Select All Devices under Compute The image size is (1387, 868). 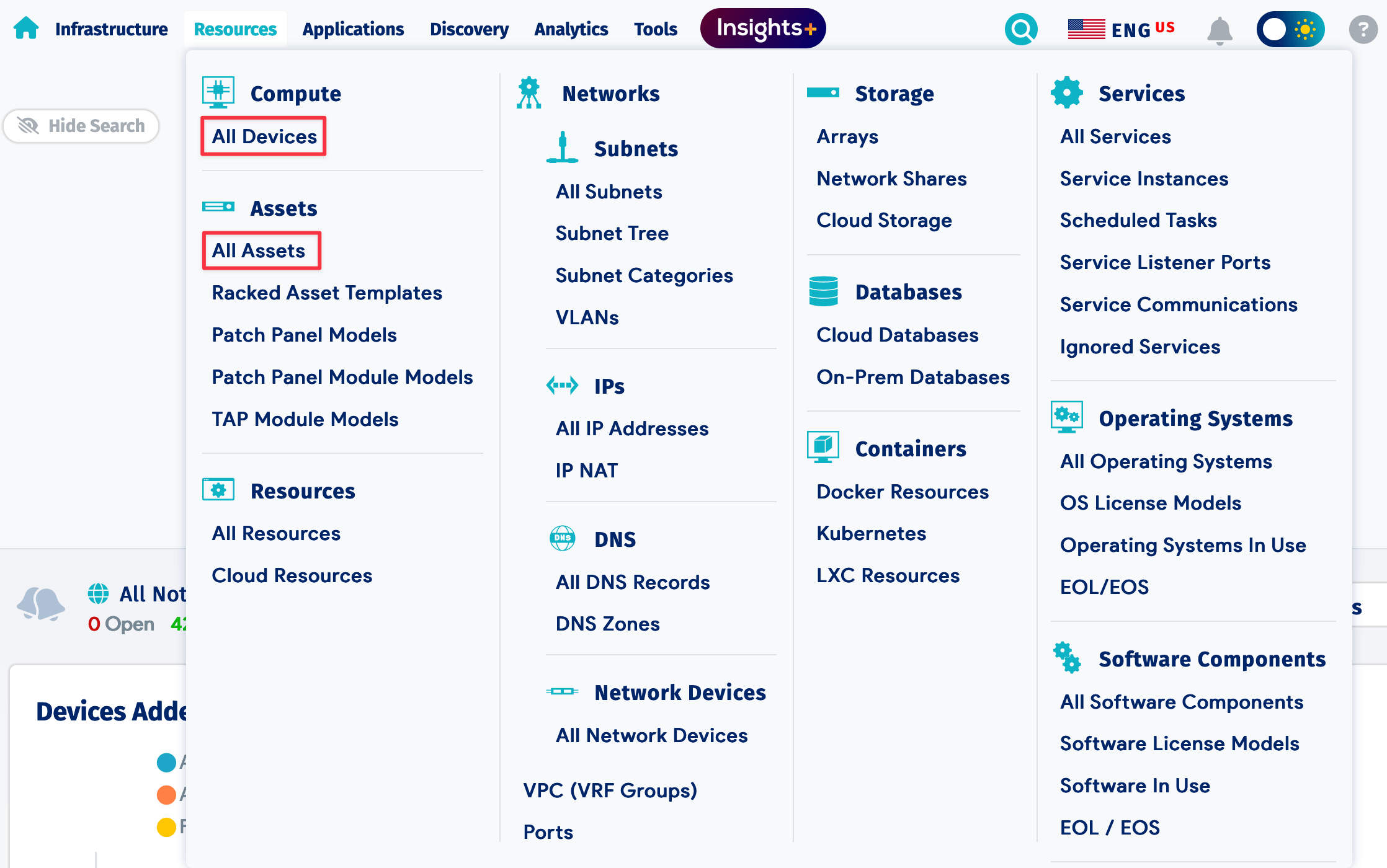point(264,136)
